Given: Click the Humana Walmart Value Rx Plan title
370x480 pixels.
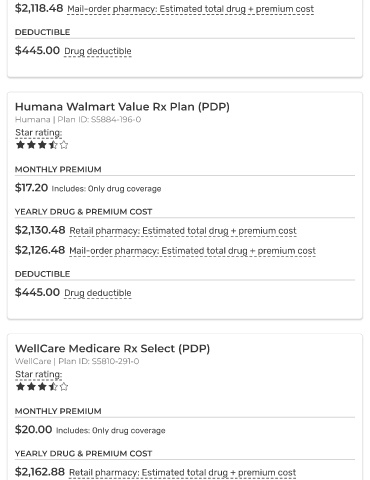Looking at the screenshot, I should [122, 107].
